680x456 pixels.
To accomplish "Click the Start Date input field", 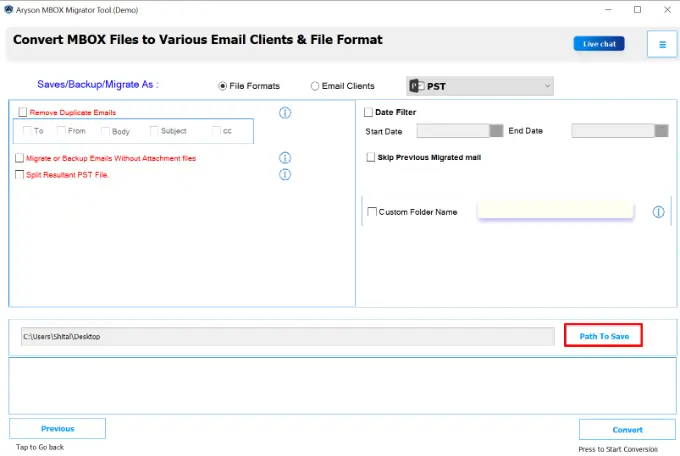I will (x=453, y=131).
